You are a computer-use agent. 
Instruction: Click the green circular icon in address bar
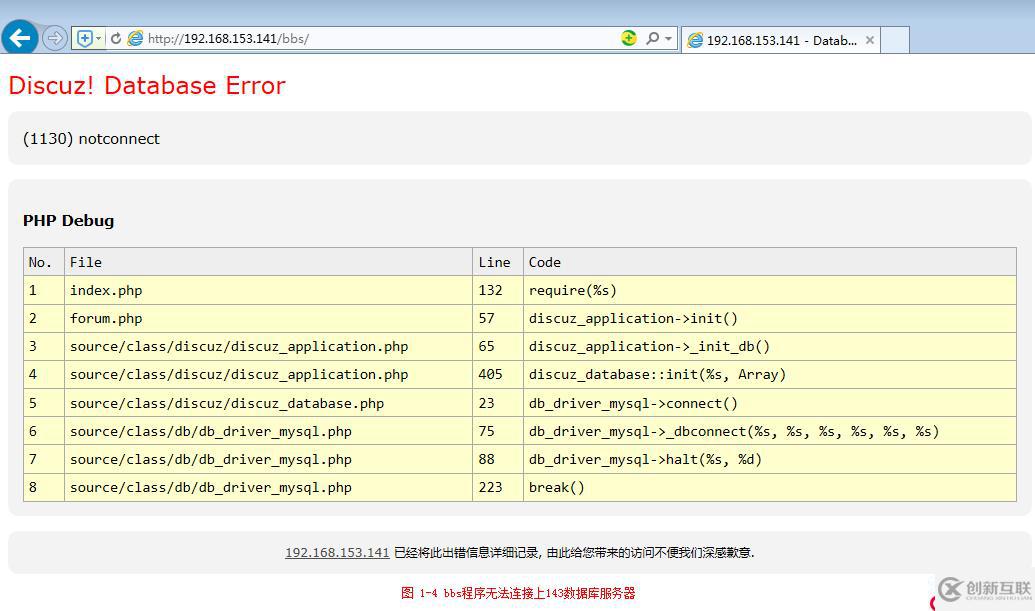(629, 38)
